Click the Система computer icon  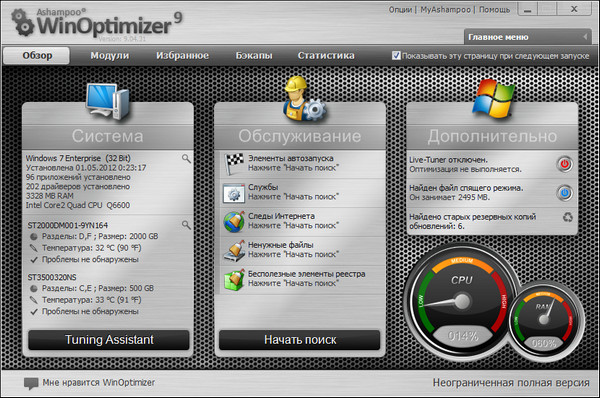coord(108,102)
